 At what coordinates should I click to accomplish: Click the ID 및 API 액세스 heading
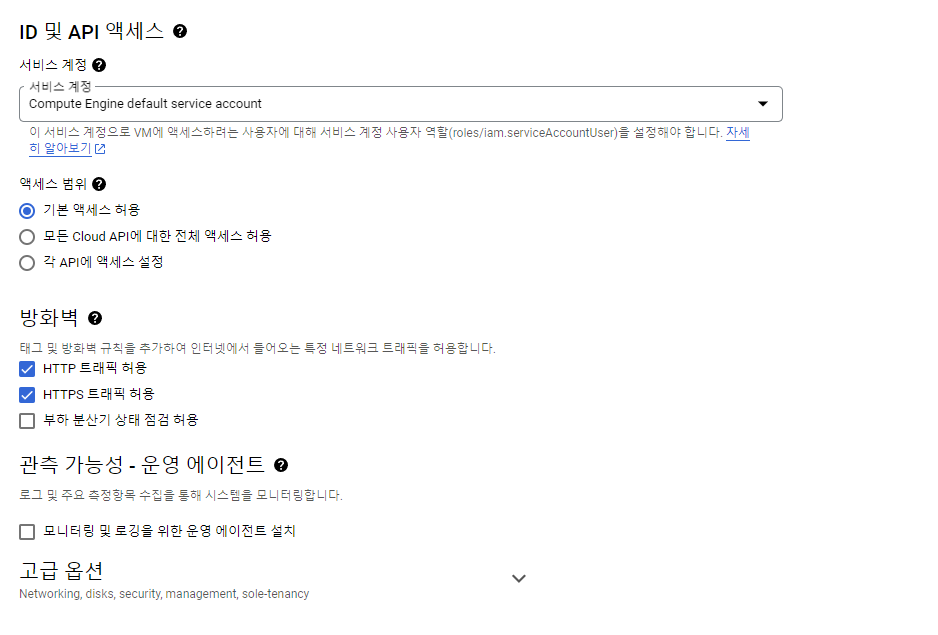[x=92, y=31]
